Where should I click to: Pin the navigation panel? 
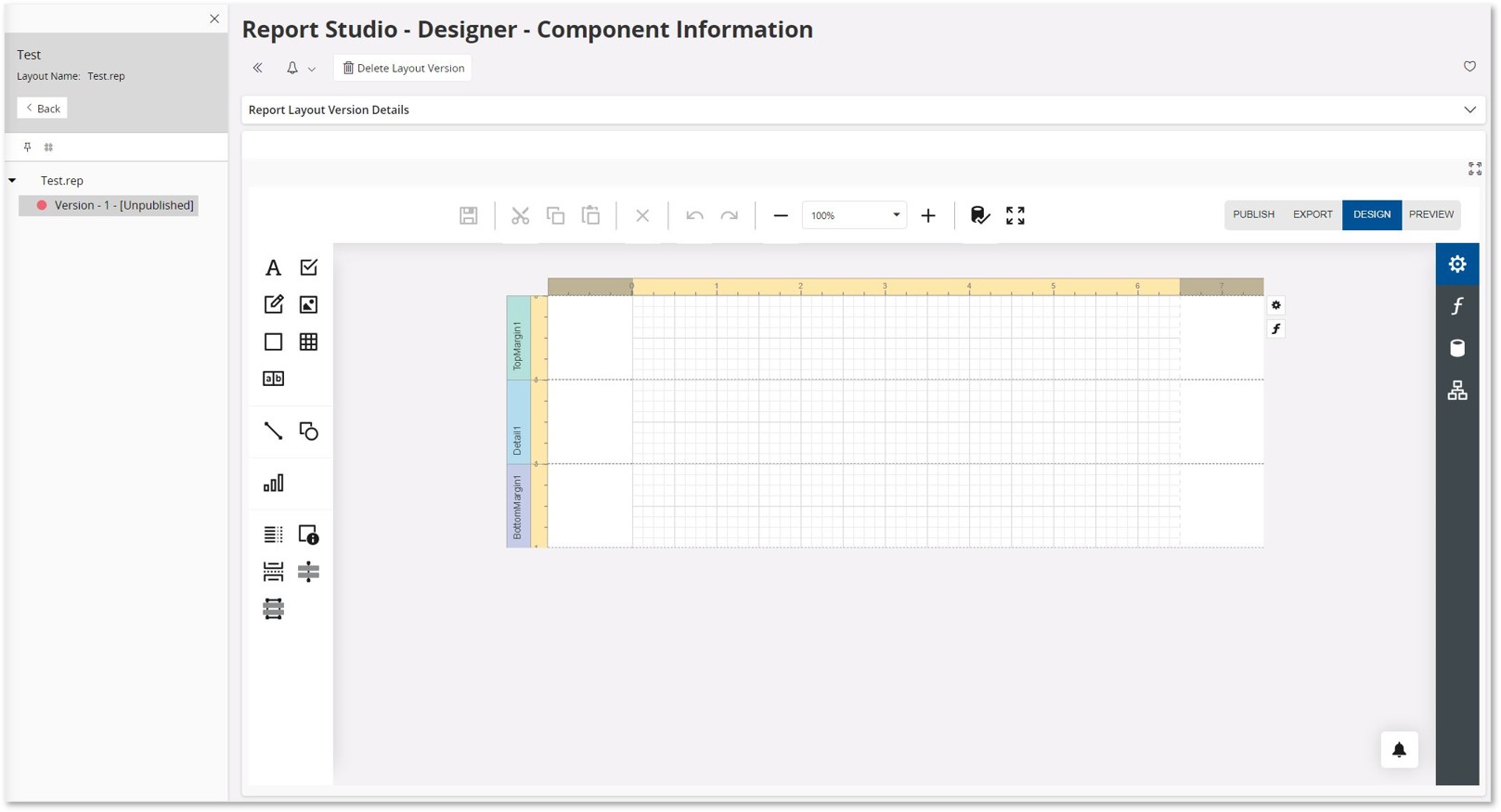pos(28,147)
